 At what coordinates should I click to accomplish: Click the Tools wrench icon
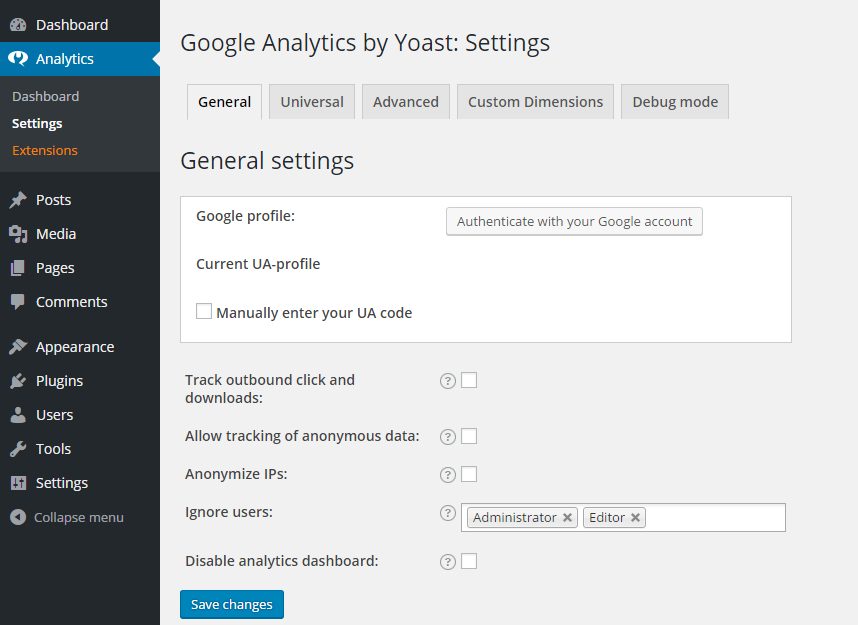18,449
